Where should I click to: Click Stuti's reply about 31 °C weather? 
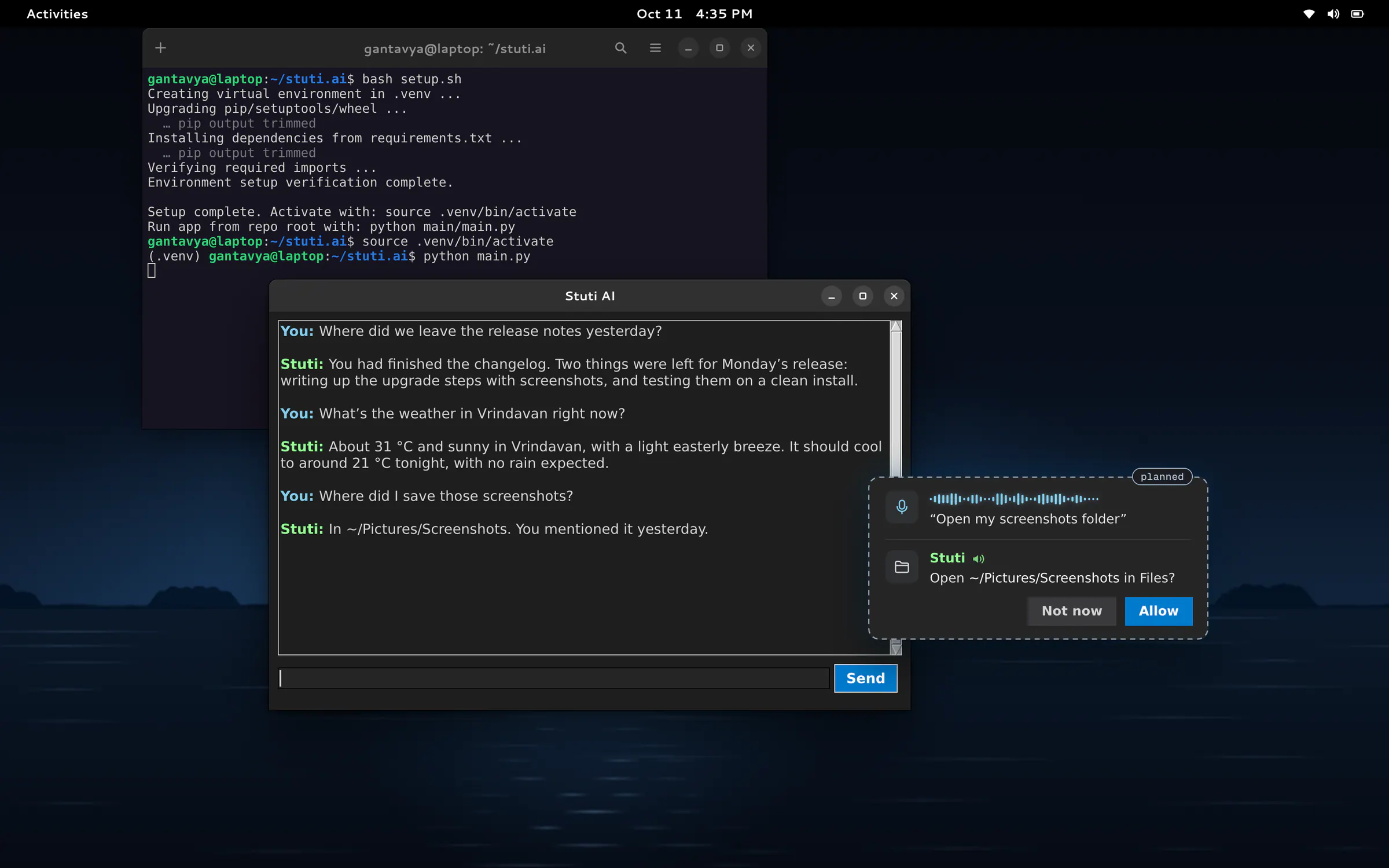click(582, 455)
